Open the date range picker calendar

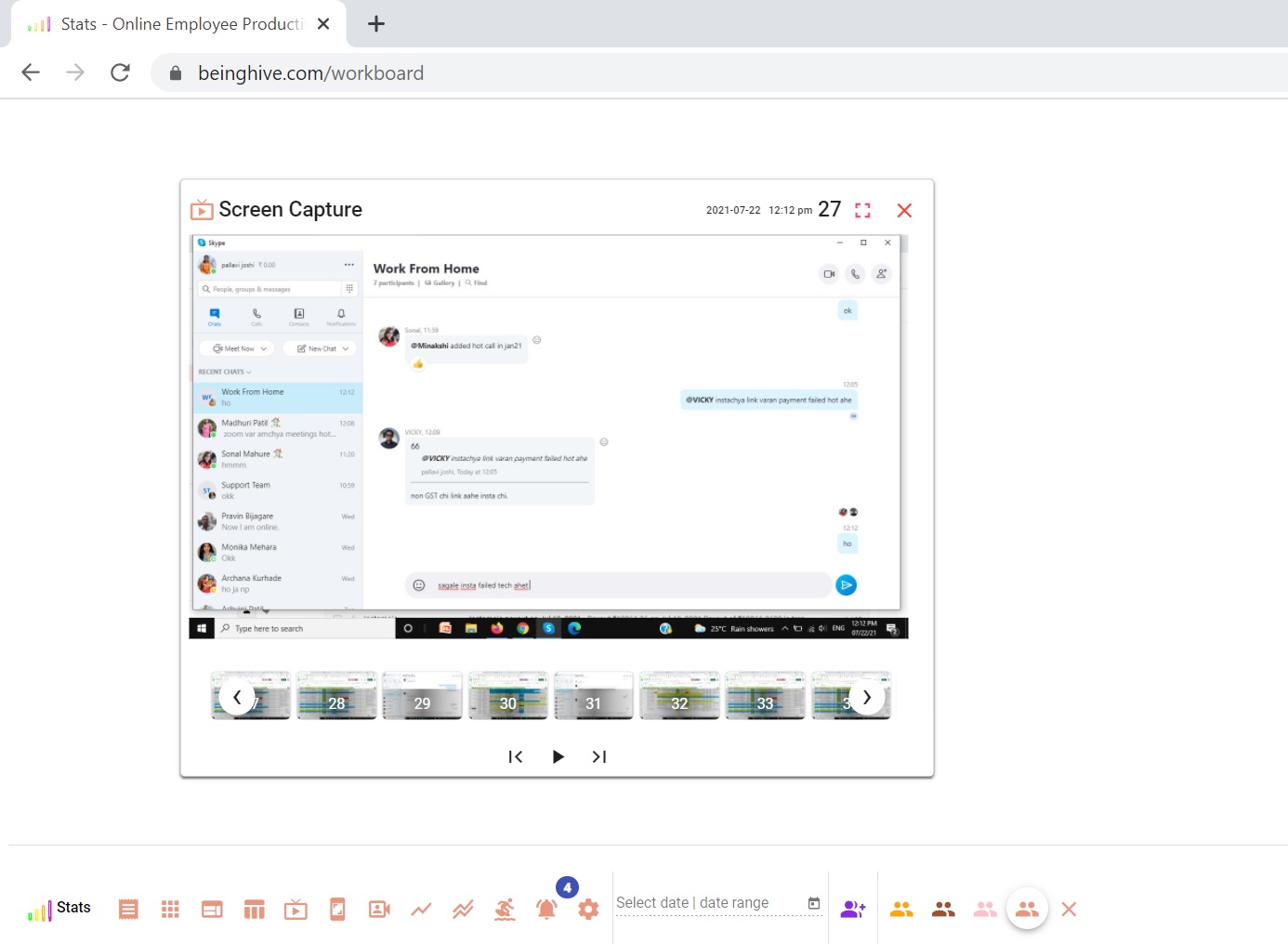813,901
